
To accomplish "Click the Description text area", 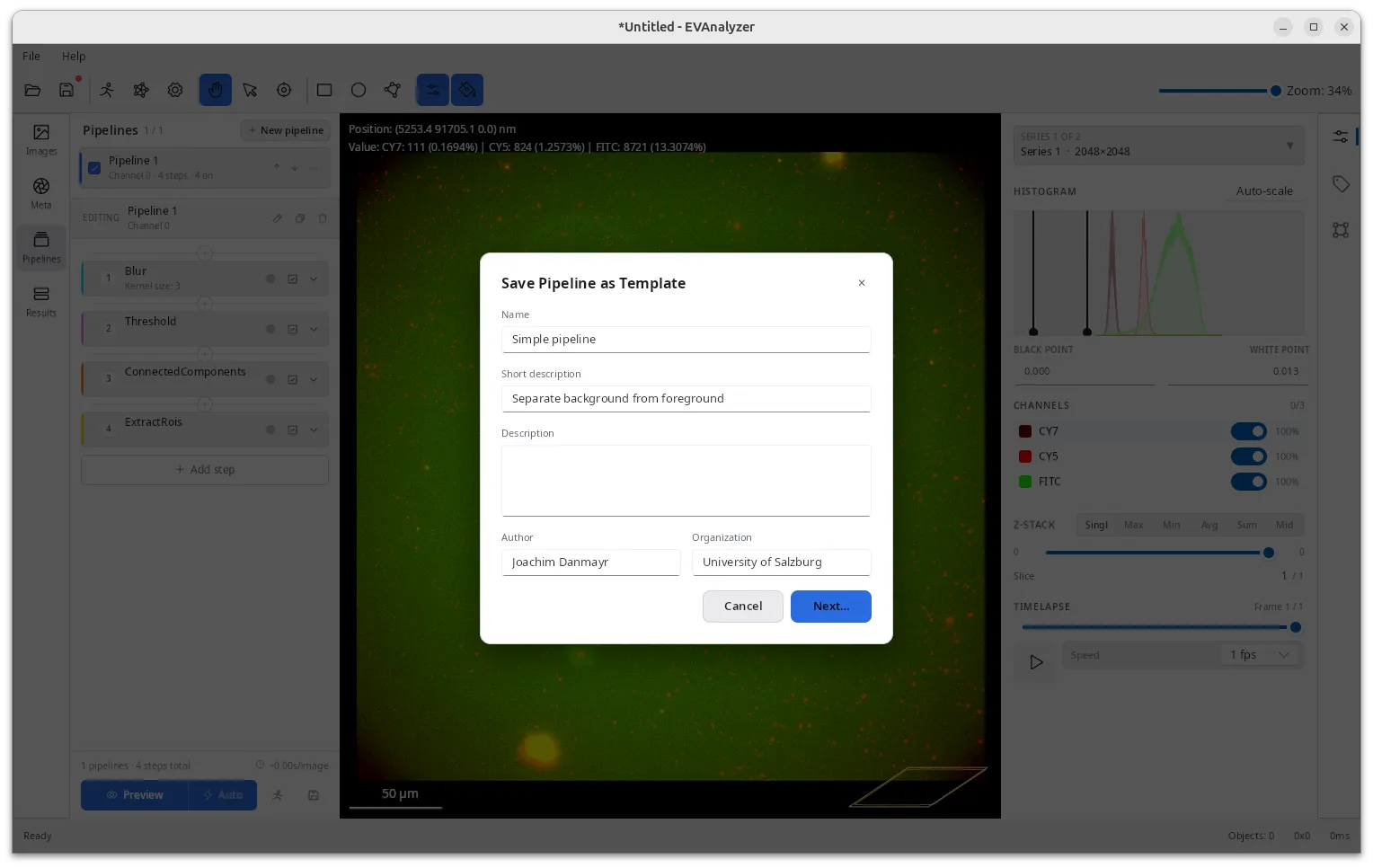I will pyautogui.click(x=686, y=481).
